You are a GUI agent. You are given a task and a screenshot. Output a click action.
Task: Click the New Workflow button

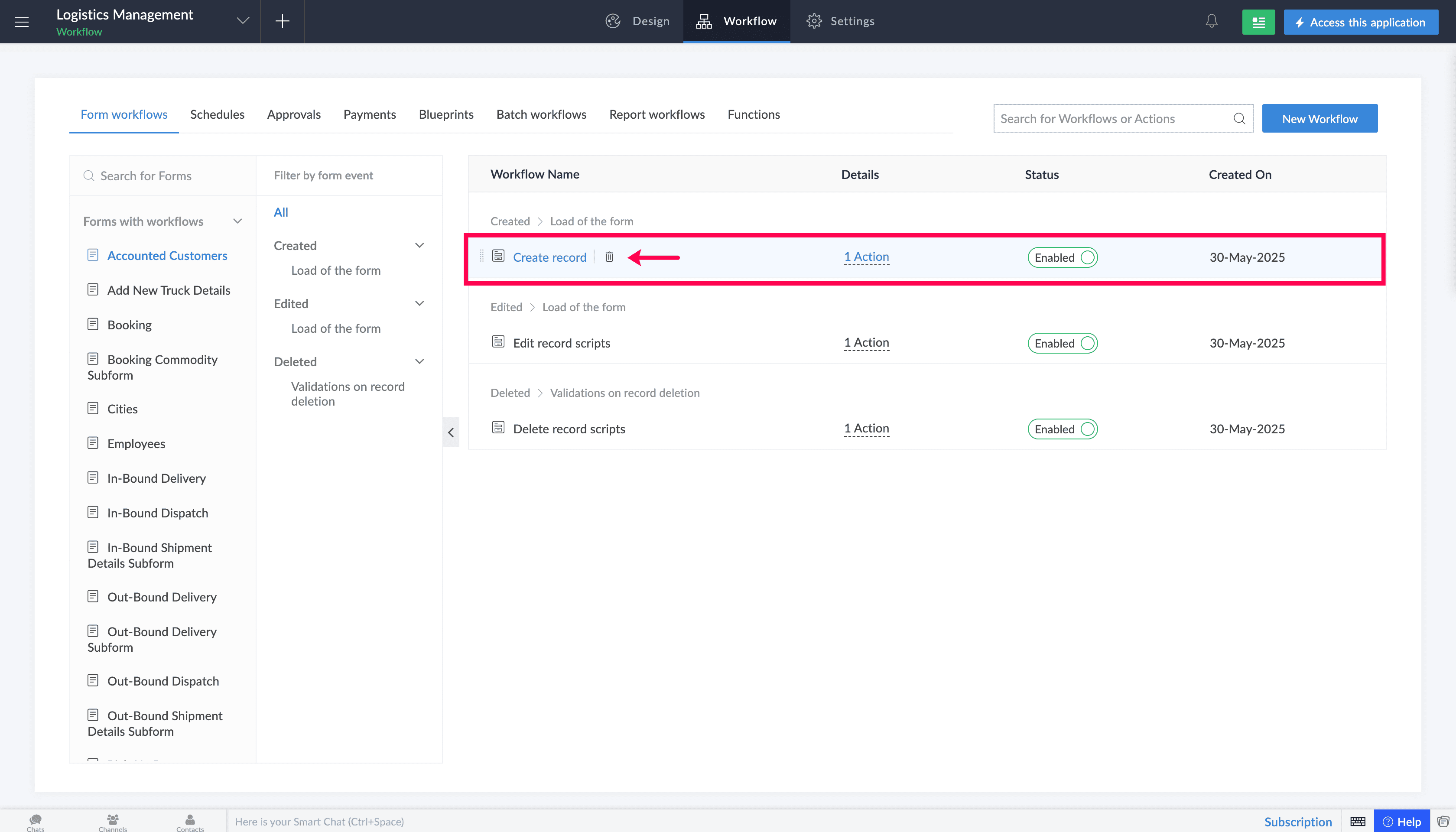click(1319, 118)
